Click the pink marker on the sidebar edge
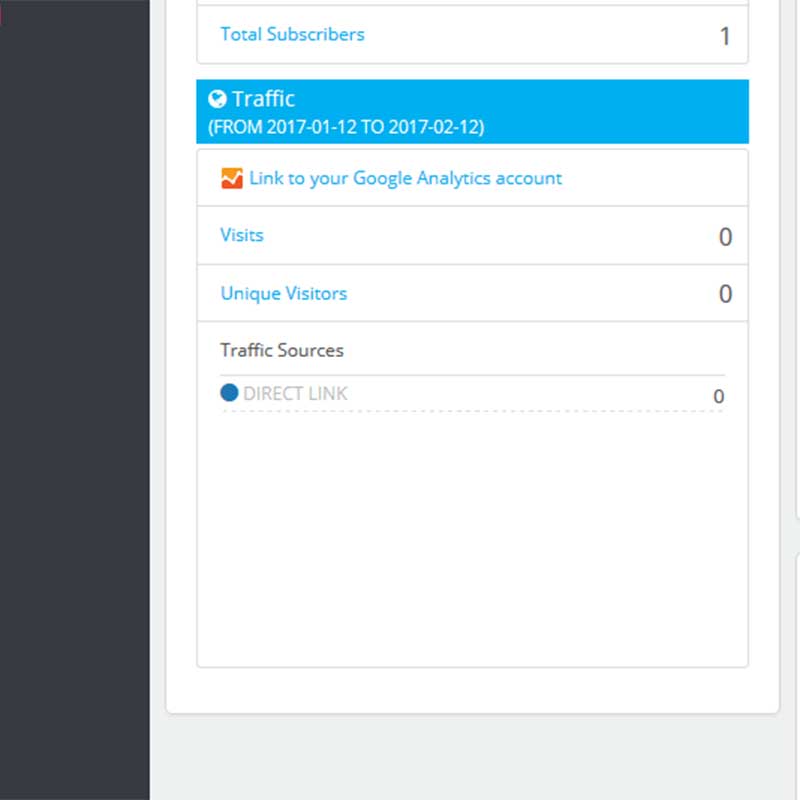This screenshot has width=800, height=800. pos(1,17)
